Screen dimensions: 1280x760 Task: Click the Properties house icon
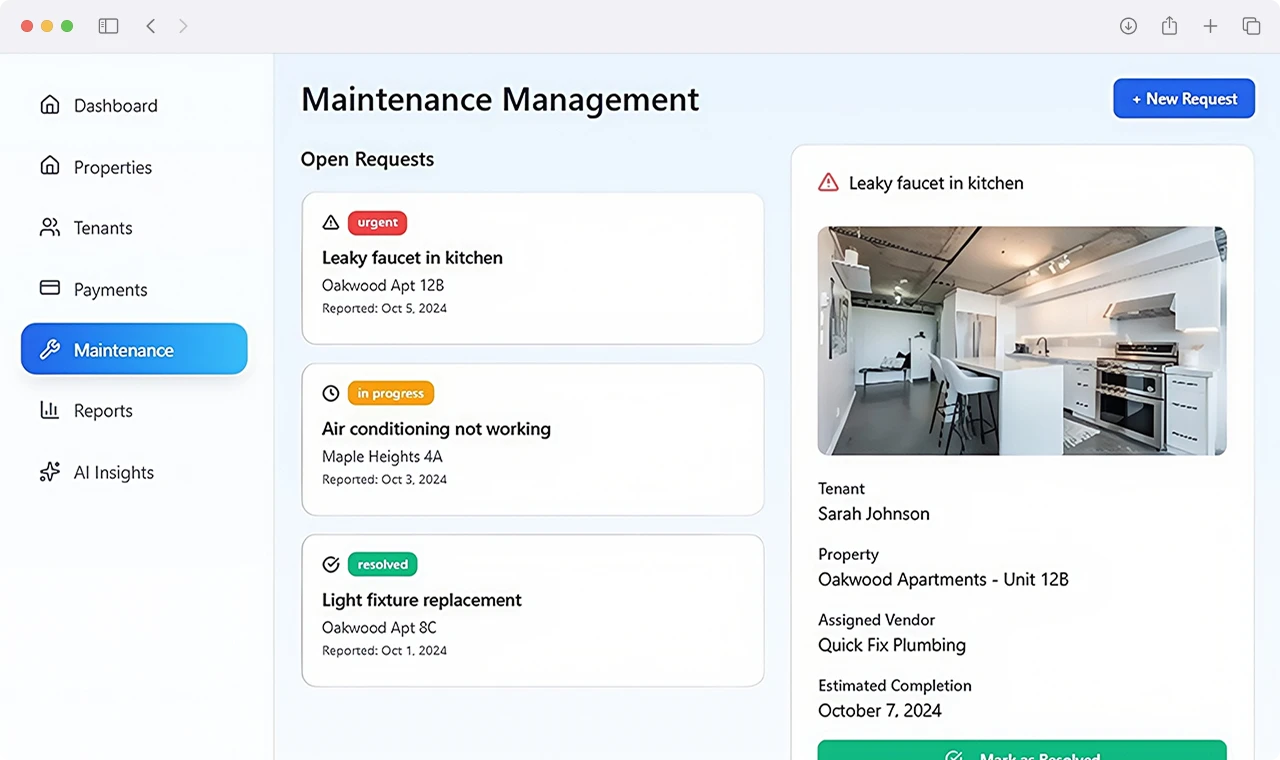50,166
